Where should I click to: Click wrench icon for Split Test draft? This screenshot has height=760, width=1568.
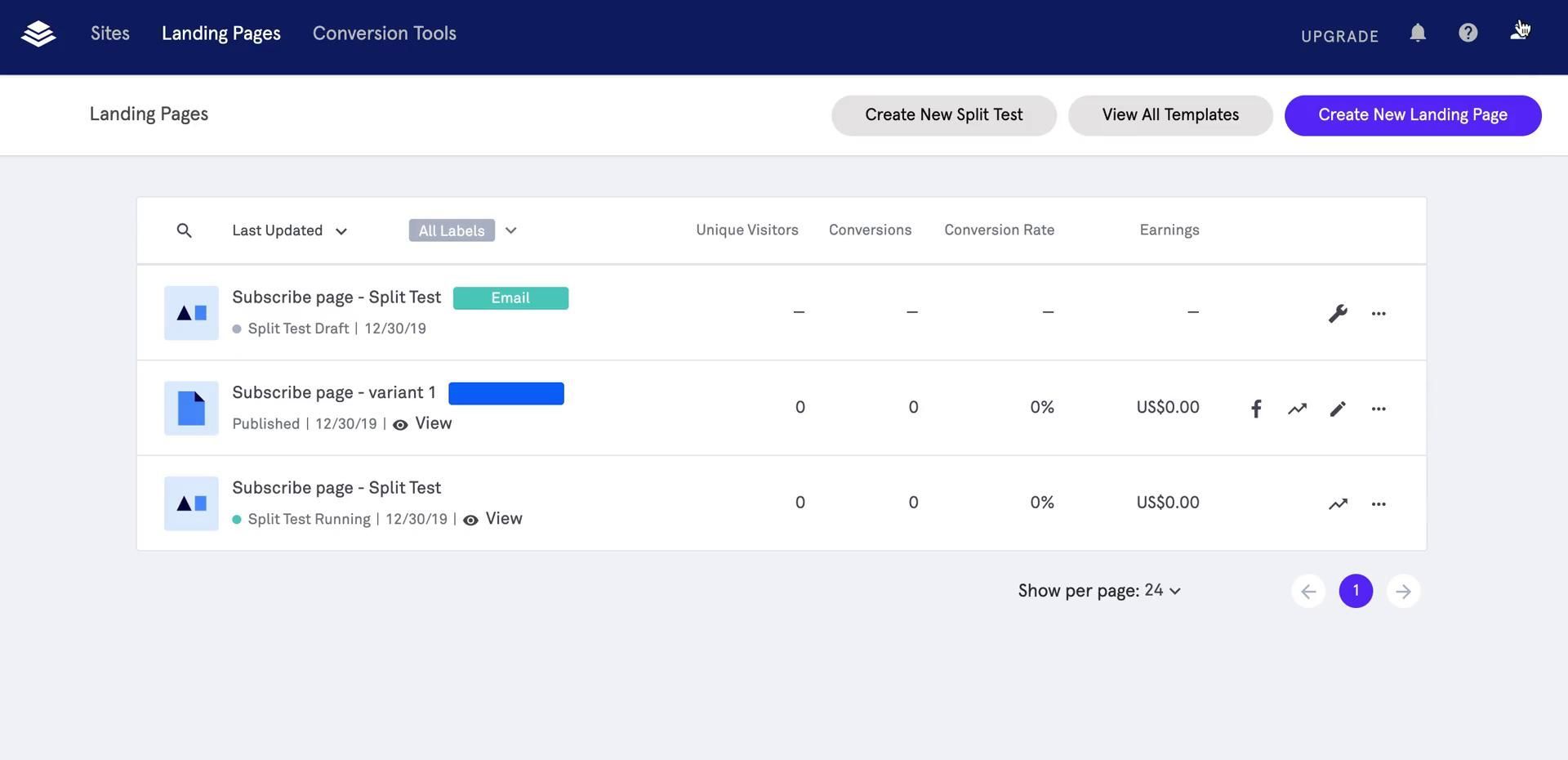click(1337, 313)
